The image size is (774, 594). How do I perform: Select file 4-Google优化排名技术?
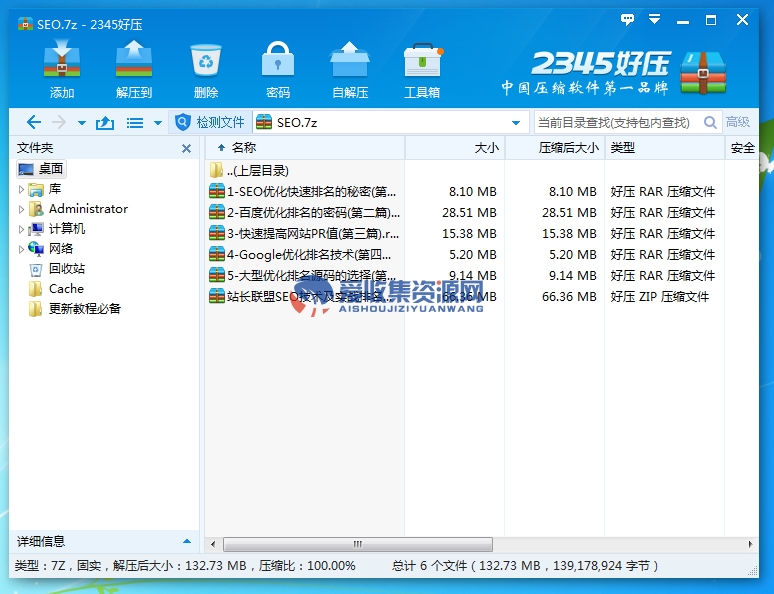coord(300,255)
